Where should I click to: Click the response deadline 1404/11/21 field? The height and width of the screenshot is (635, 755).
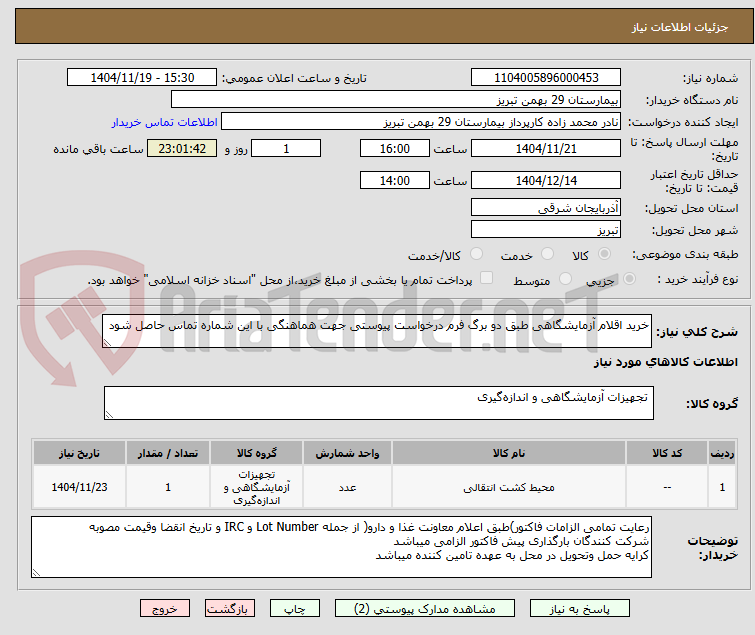546,149
